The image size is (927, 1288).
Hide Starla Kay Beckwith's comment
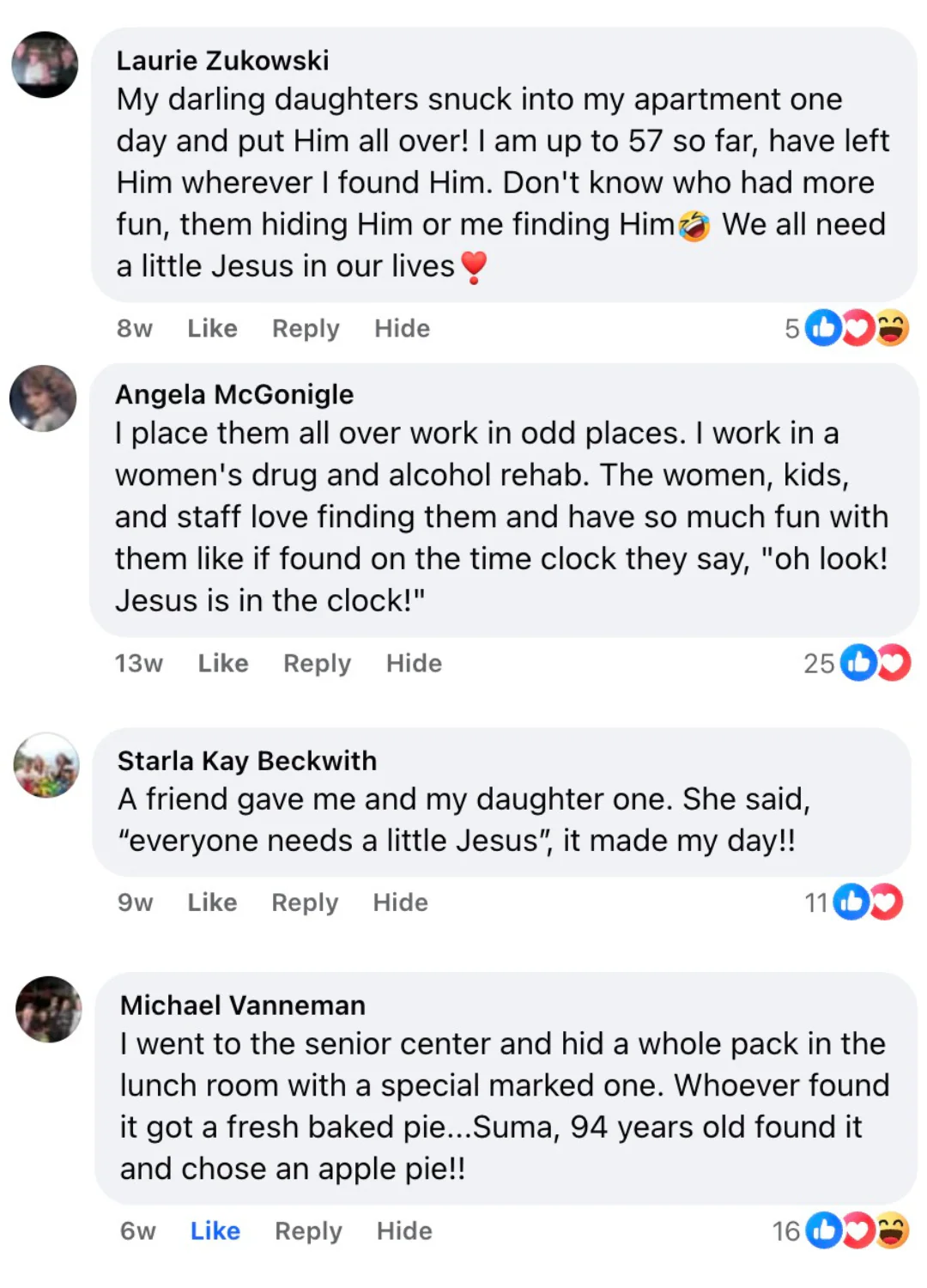(400, 902)
